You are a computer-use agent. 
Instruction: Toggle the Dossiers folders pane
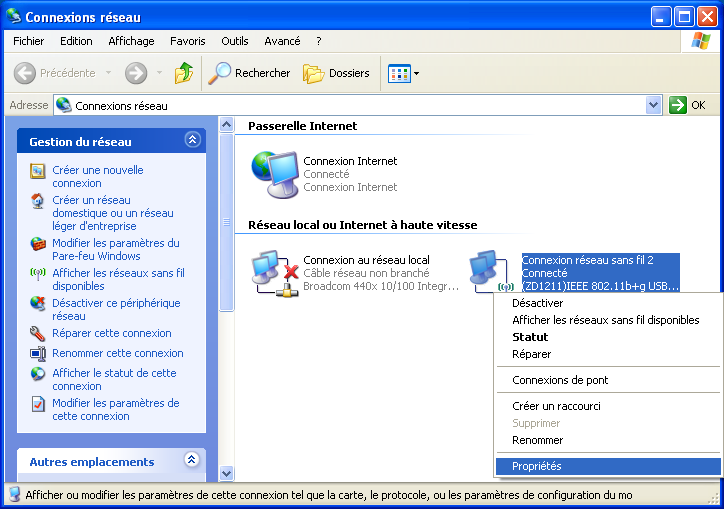tap(336, 73)
